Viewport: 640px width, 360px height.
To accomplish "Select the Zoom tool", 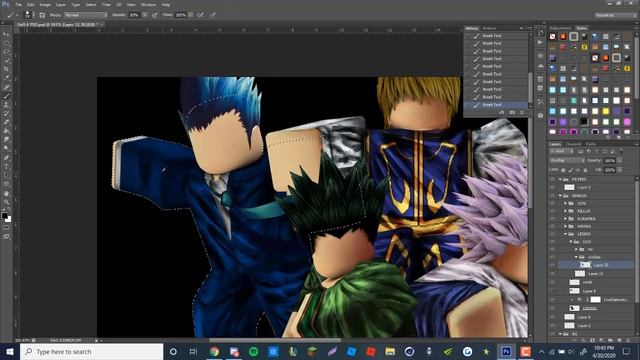I will 6,202.
